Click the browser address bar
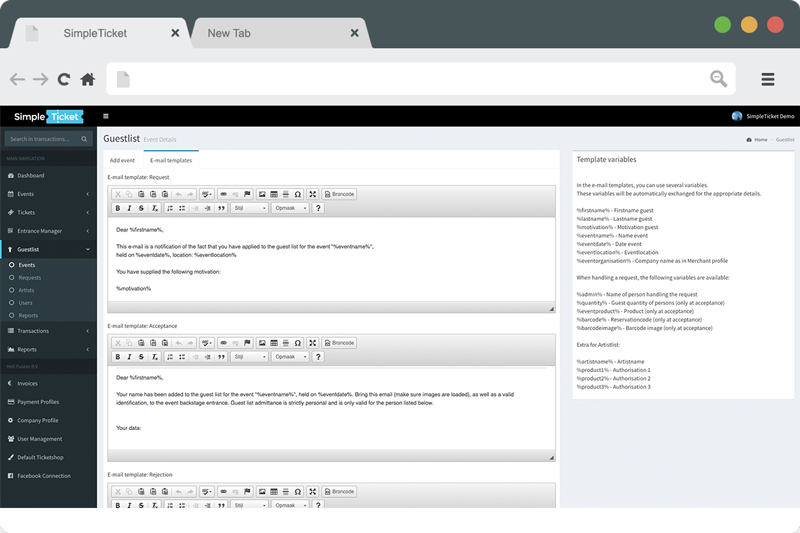 pos(421,79)
